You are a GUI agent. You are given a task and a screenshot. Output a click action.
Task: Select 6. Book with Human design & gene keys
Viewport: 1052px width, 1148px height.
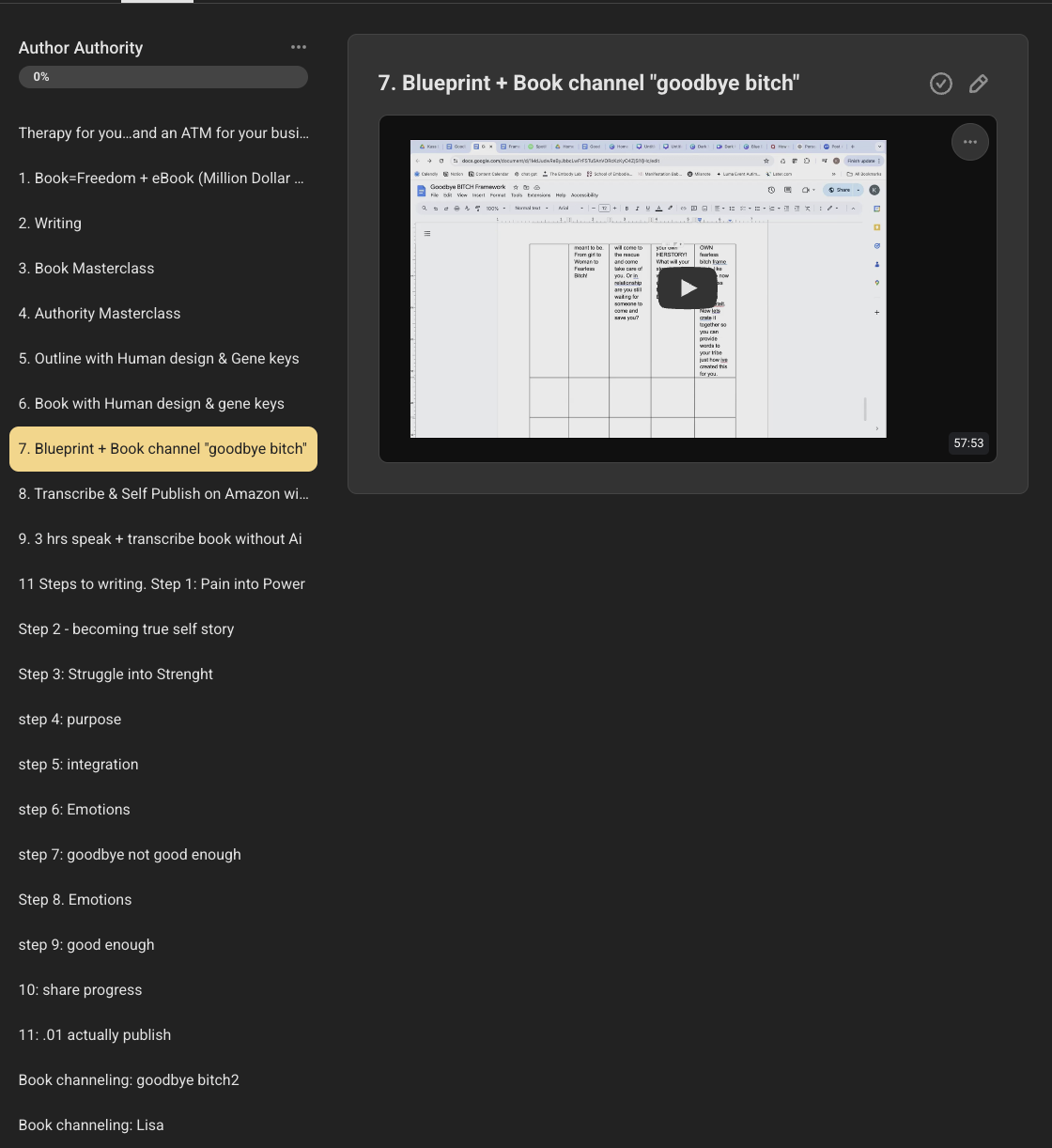(x=163, y=404)
